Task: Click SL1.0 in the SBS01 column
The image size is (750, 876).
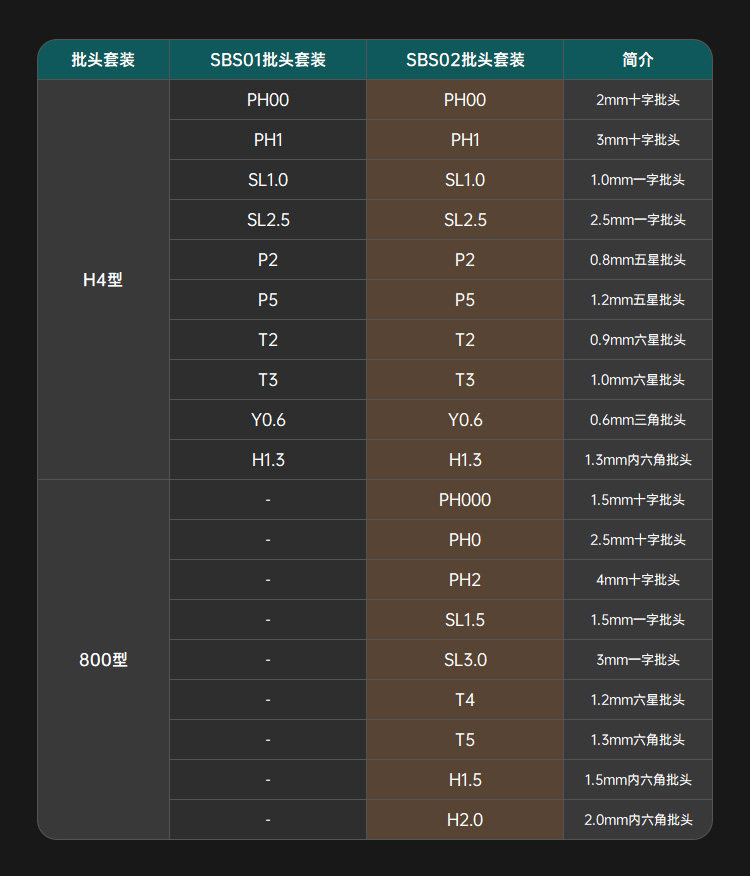Action: click(268, 180)
